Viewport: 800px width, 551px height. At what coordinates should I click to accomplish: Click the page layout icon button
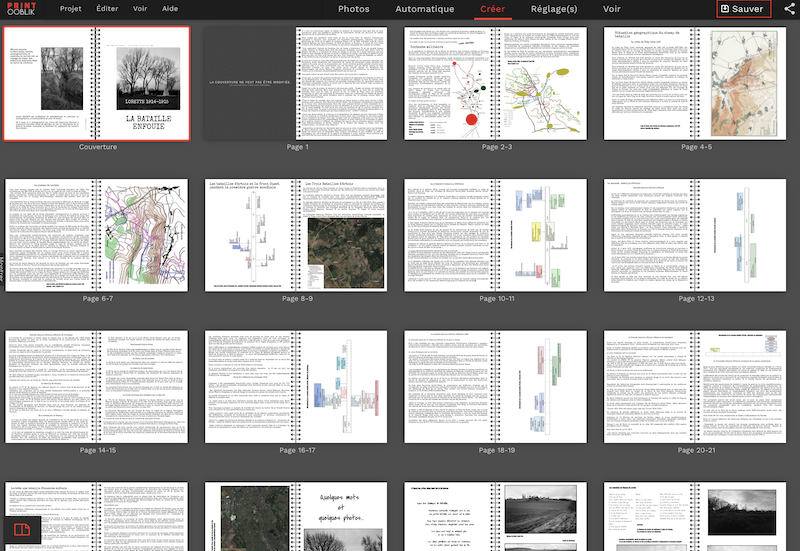(22, 530)
